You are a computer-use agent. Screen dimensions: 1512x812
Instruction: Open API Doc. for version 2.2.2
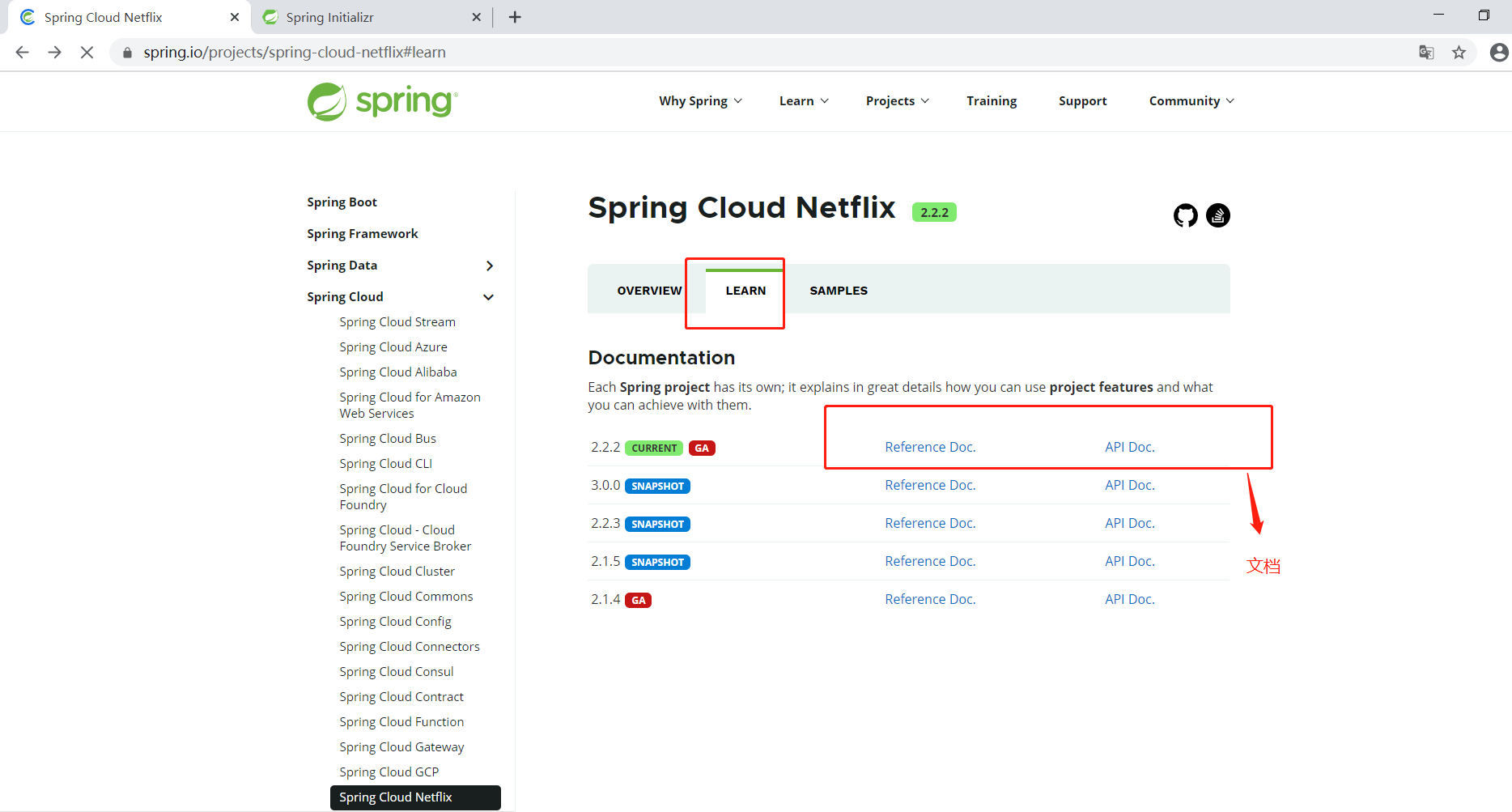pos(1130,447)
